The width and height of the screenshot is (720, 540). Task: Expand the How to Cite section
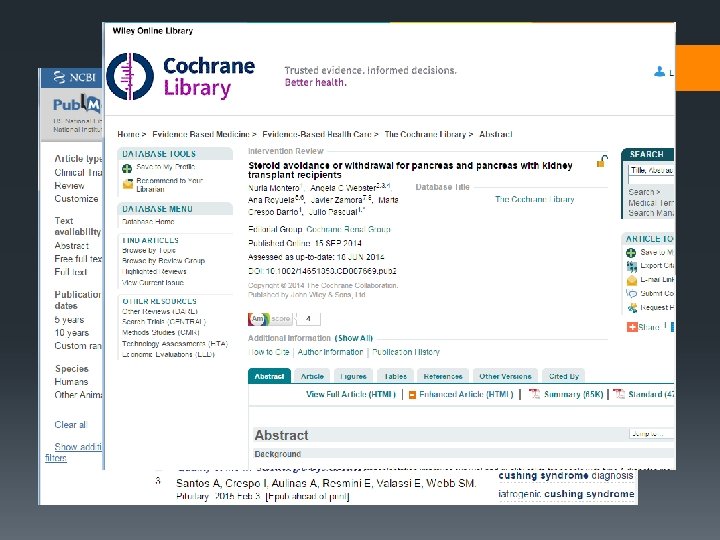point(269,352)
